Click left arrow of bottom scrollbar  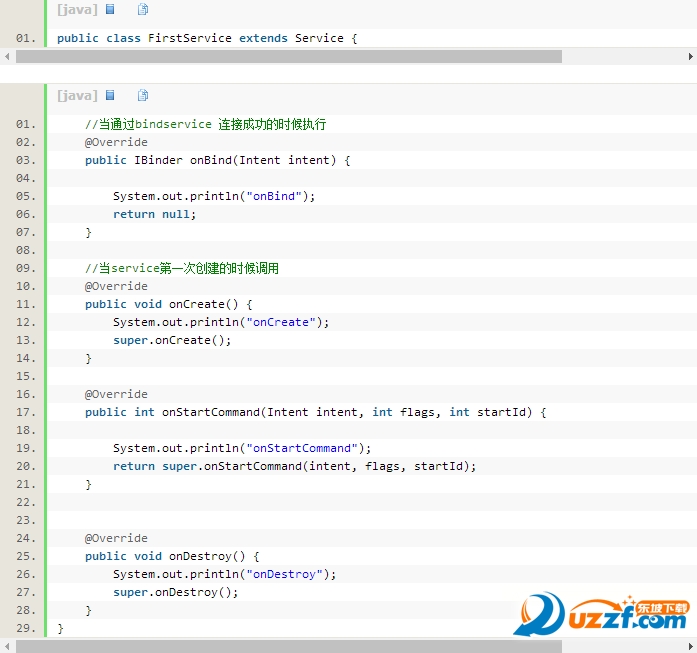7,646
